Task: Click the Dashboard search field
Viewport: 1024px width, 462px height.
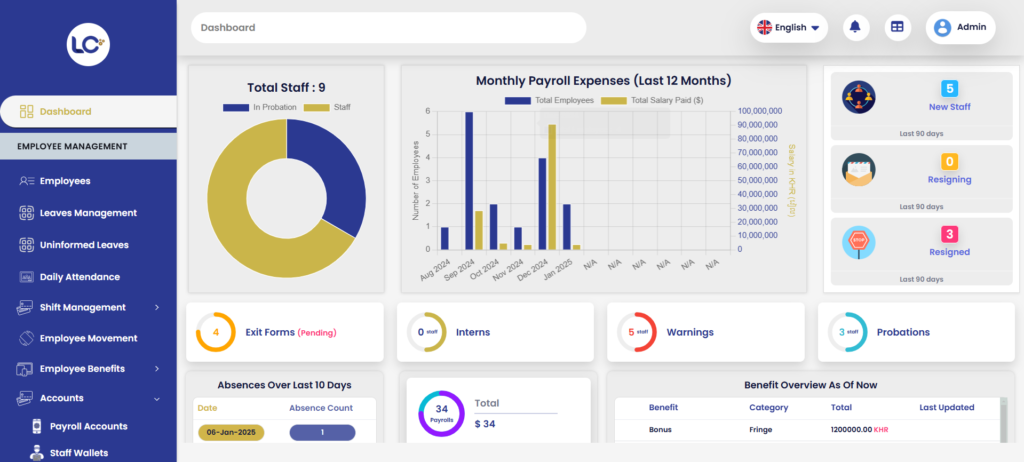Action: [388, 28]
